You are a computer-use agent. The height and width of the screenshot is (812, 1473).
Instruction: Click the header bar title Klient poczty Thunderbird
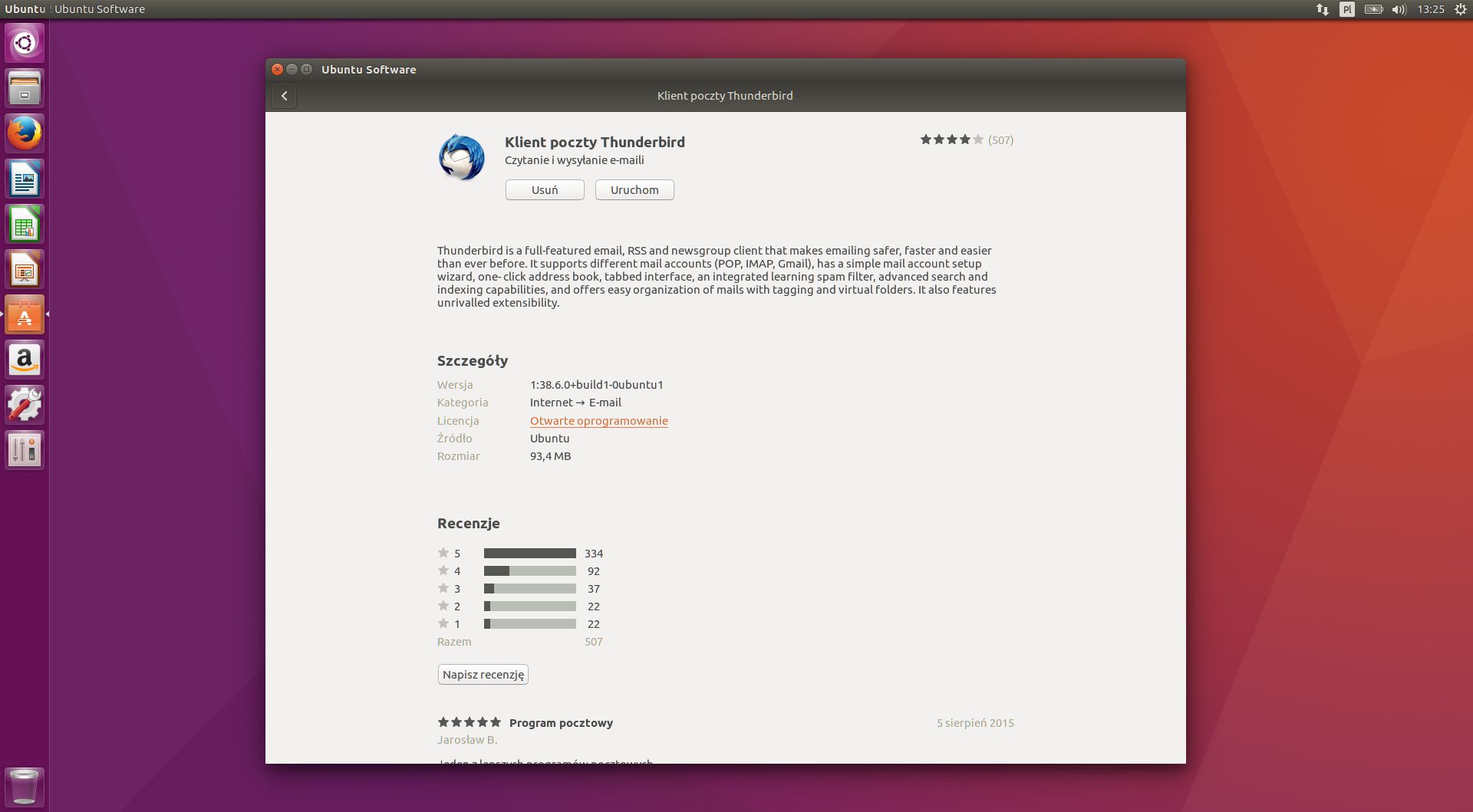(x=725, y=96)
